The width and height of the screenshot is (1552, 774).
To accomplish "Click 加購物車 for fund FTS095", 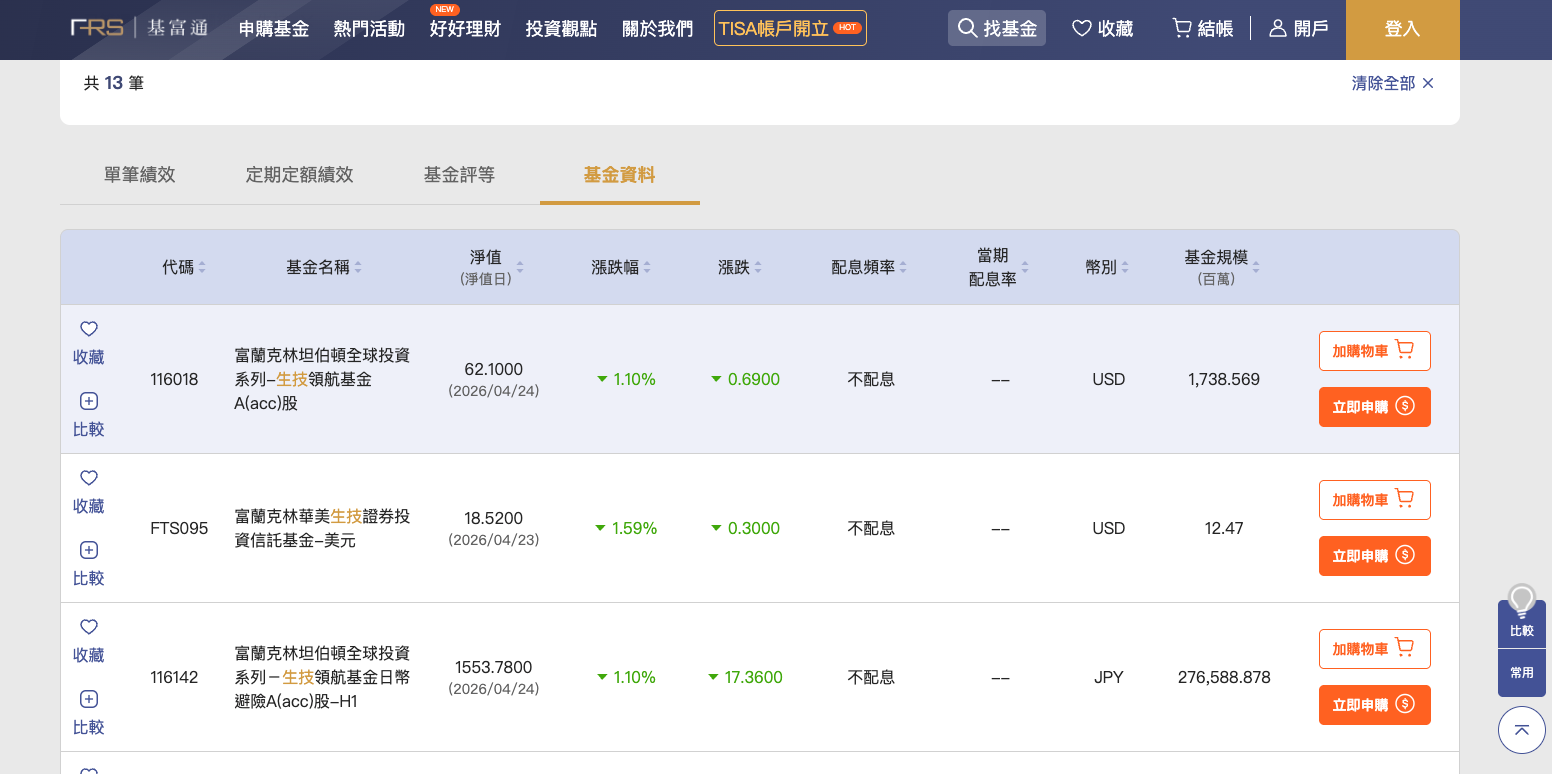I will (1375, 500).
